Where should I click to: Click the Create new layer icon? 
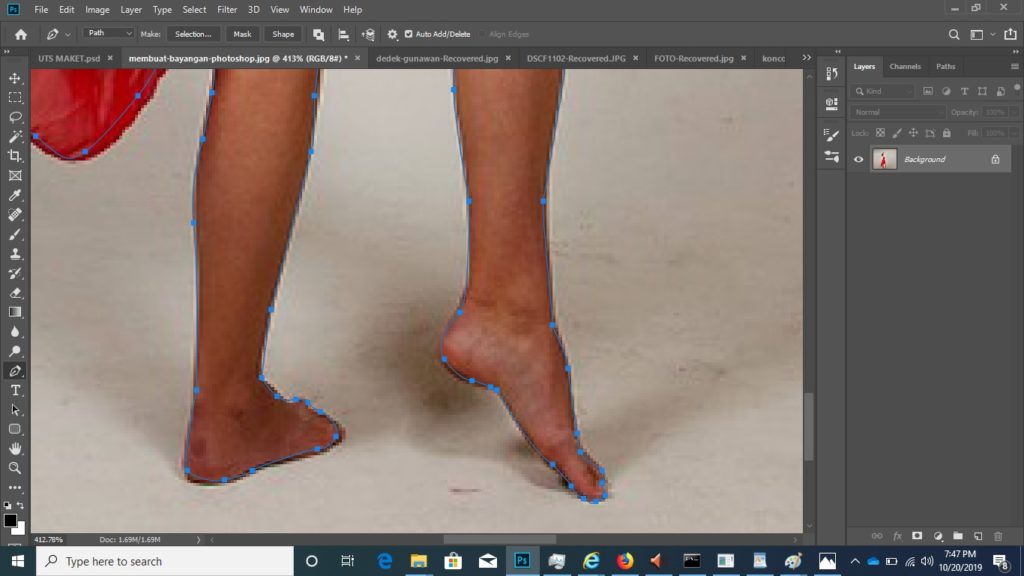[x=978, y=536]
